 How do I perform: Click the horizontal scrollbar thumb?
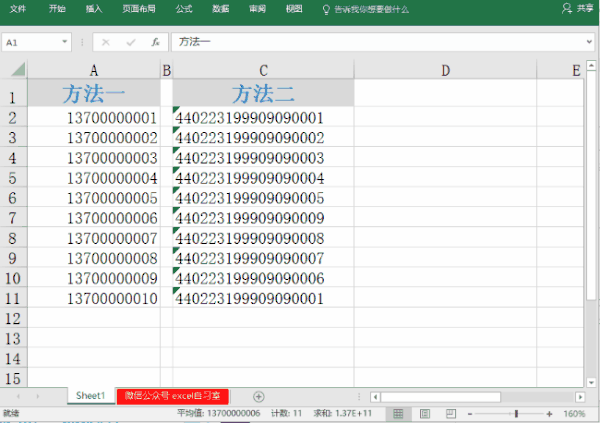440,397
